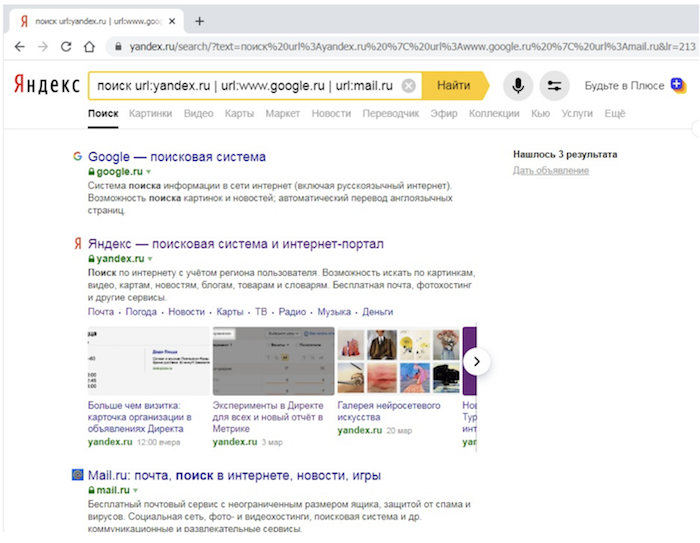The height and width of the screenshot is (543, 700).
Task: Open the Музыка sitelink
Action: (x=334, y=312)
